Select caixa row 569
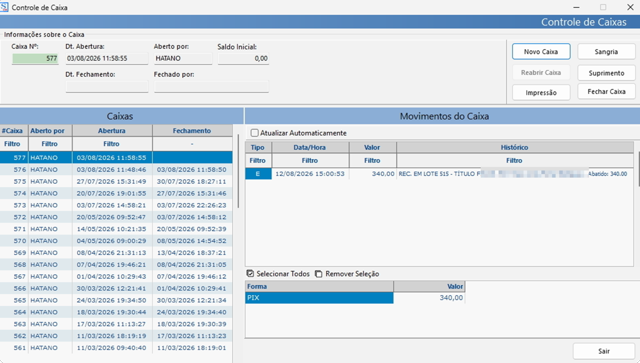Screen dimensions: 640x363 point(116,252)
